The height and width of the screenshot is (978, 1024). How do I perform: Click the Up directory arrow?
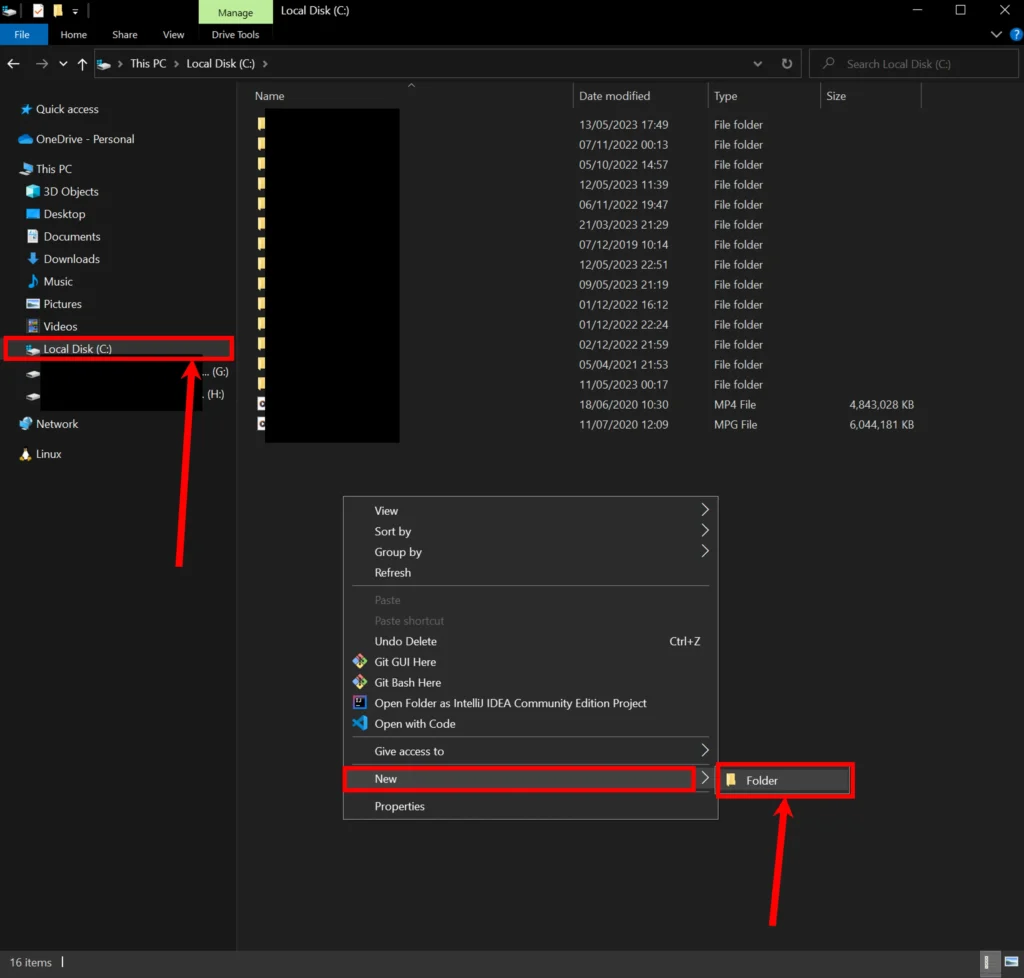click(x=82, y=64)
